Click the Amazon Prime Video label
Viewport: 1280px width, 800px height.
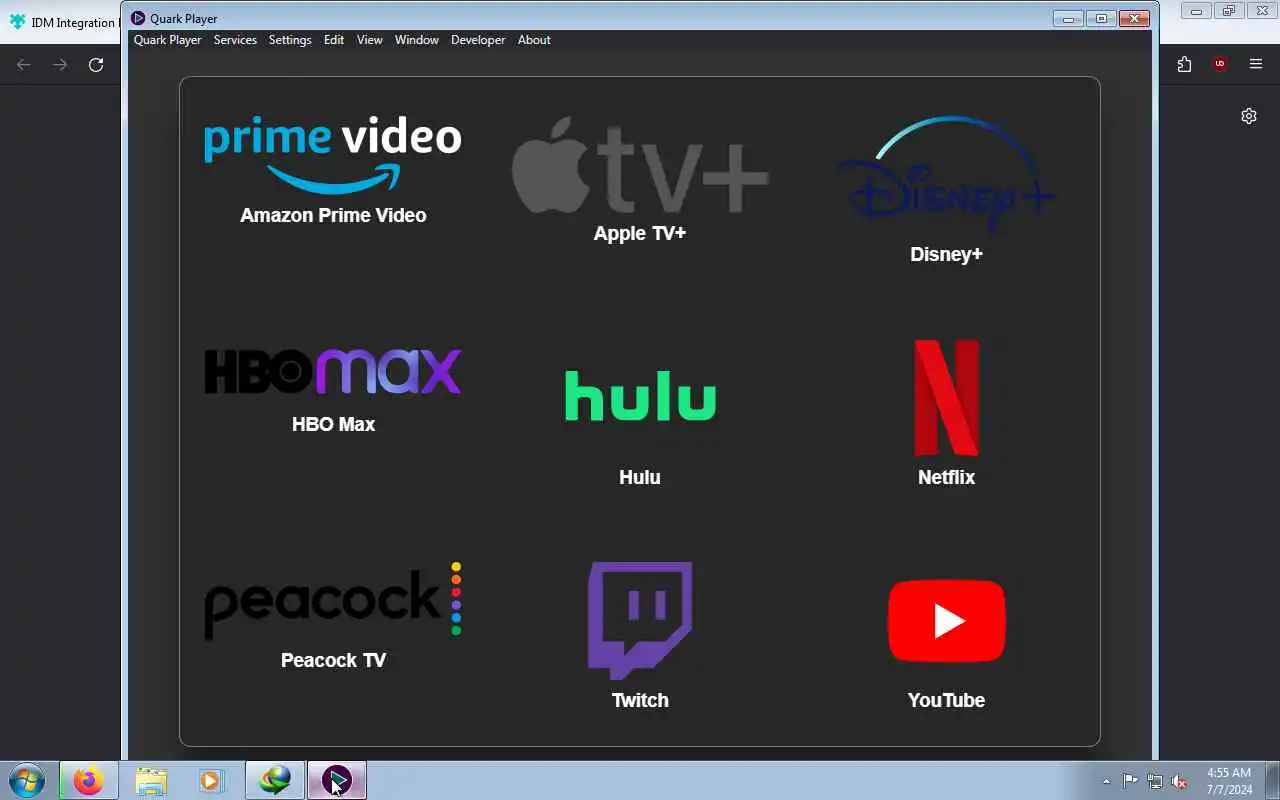(333, 215)
